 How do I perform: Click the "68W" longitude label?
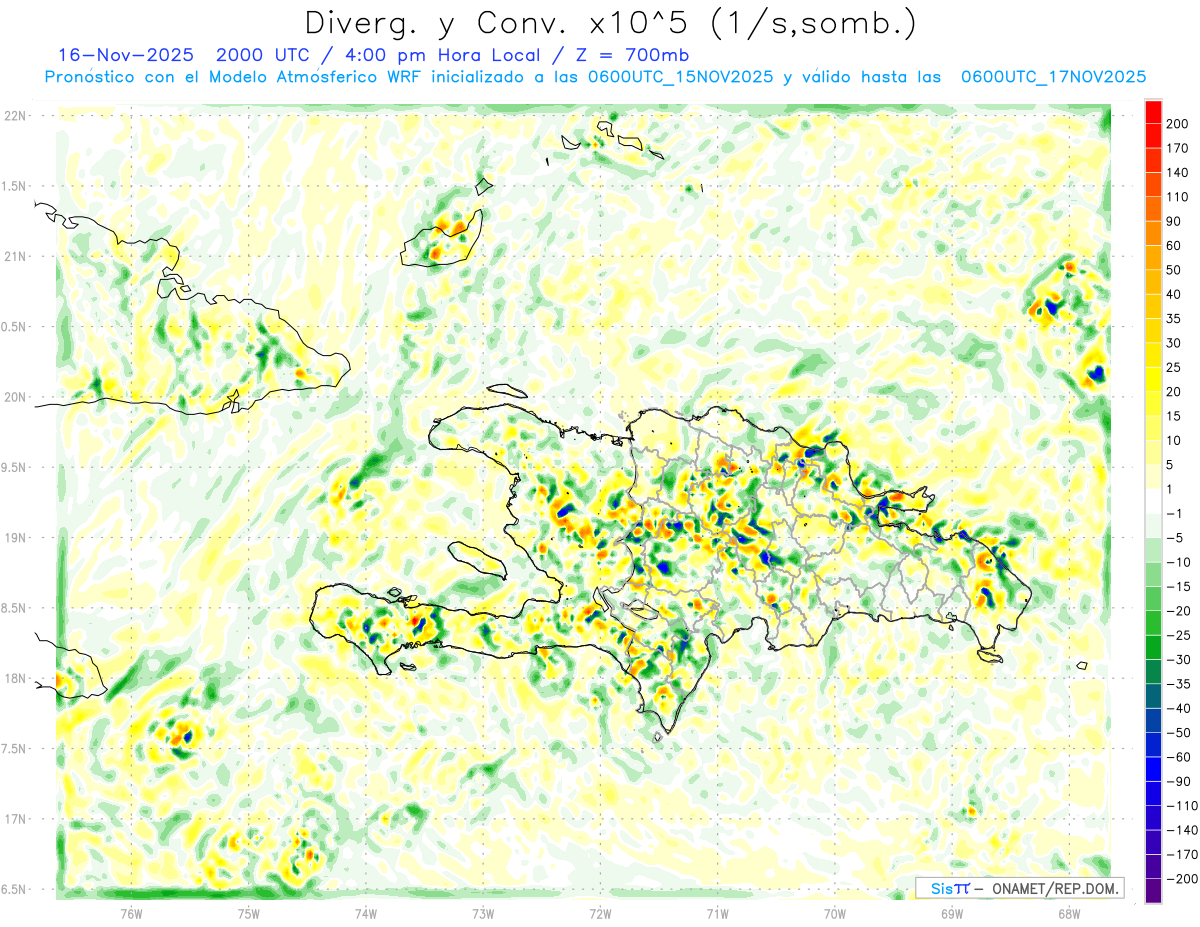pyautogui.click(x=1069, y=913)
